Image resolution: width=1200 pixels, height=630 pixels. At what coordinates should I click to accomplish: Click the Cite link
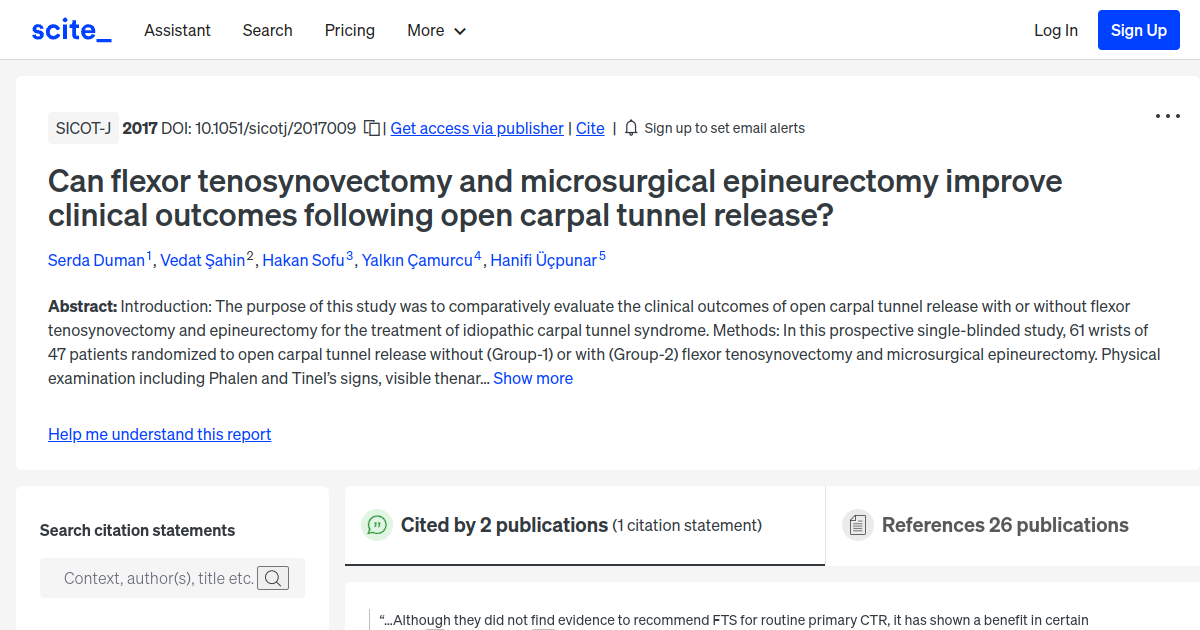click(589, 128)
